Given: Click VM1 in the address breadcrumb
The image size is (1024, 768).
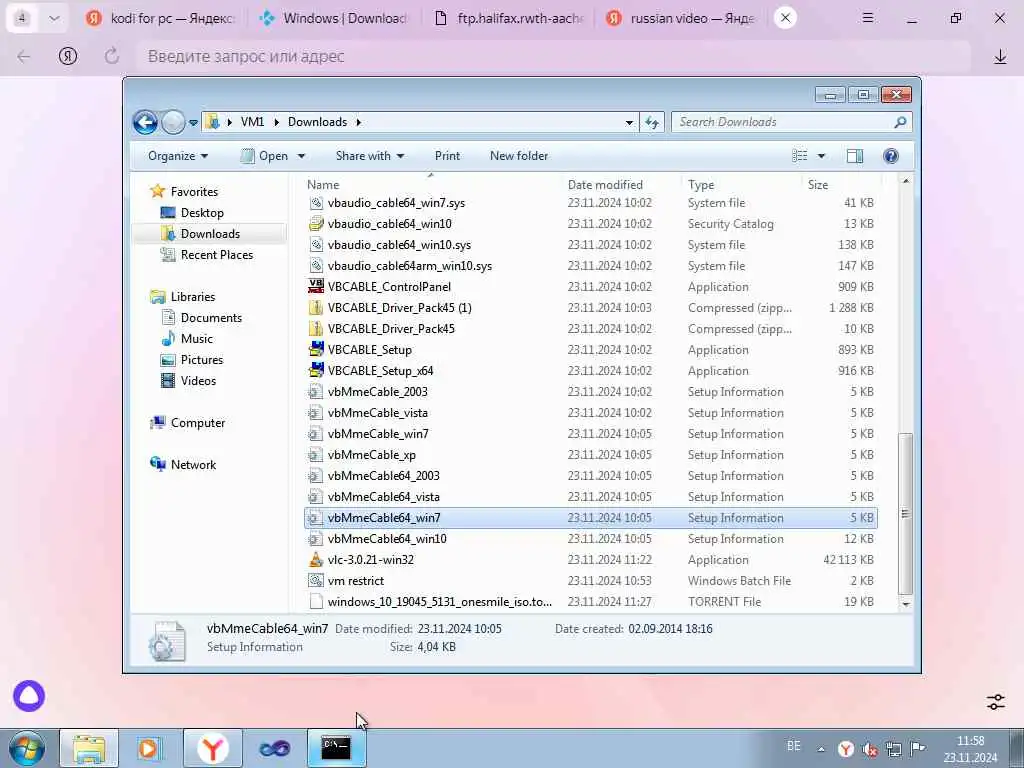Looking at the screenshot, I should tap(252, 122).
